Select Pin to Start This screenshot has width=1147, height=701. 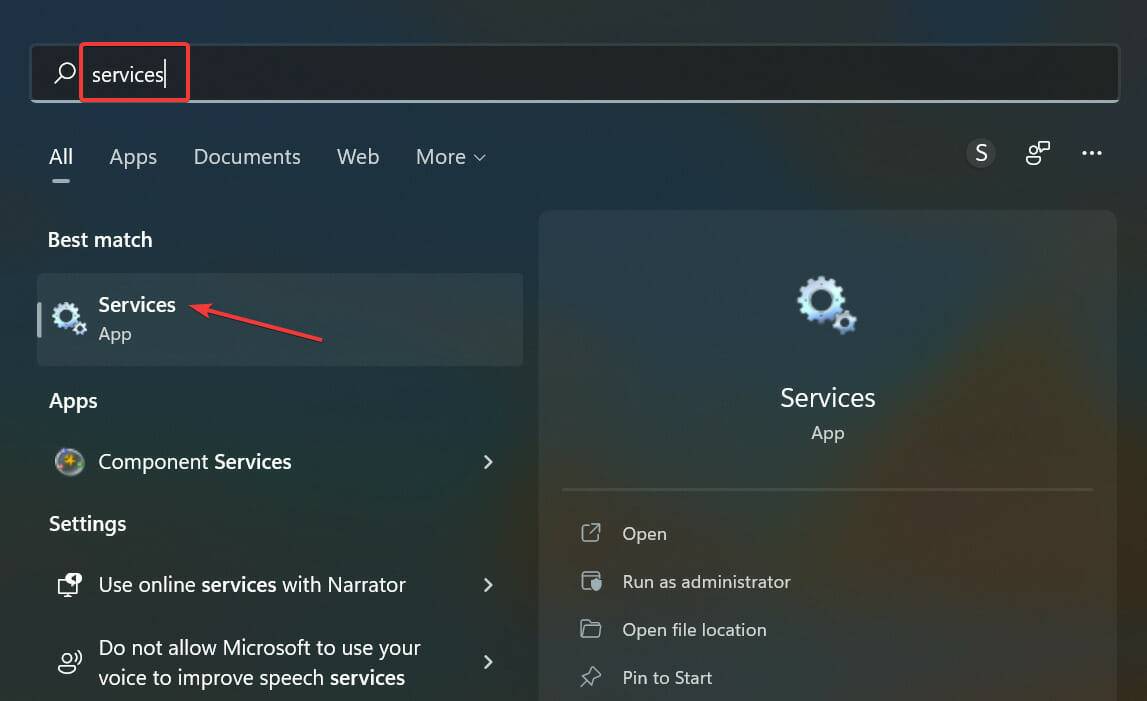(666, 677)
